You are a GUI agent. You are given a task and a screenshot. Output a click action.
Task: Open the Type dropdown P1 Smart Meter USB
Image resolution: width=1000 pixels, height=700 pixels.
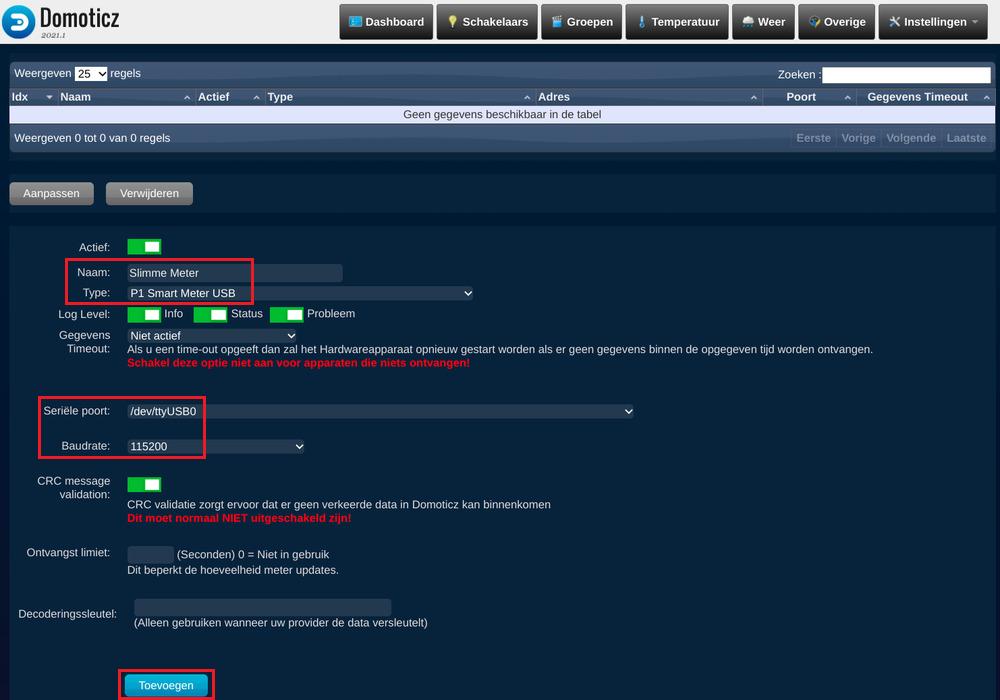[300, 293]
